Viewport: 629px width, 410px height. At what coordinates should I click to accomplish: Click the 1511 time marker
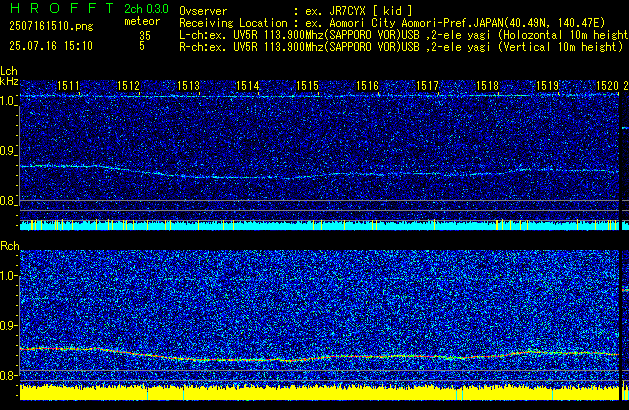pyautogui.click(x=68, y=86)
